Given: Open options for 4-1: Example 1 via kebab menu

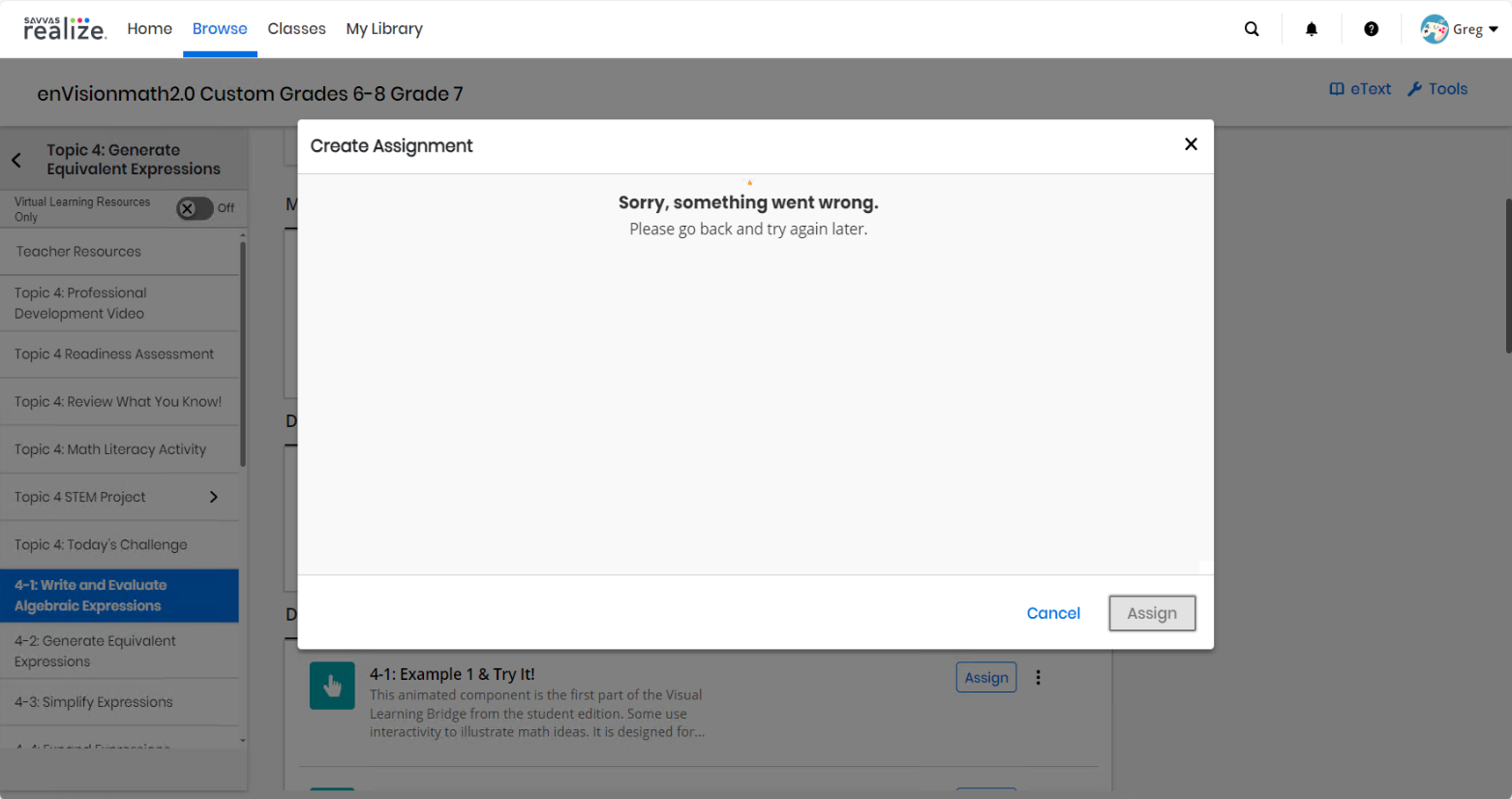Looking at the screenshot, I should pyautogui.click(x=1038, y=677).
